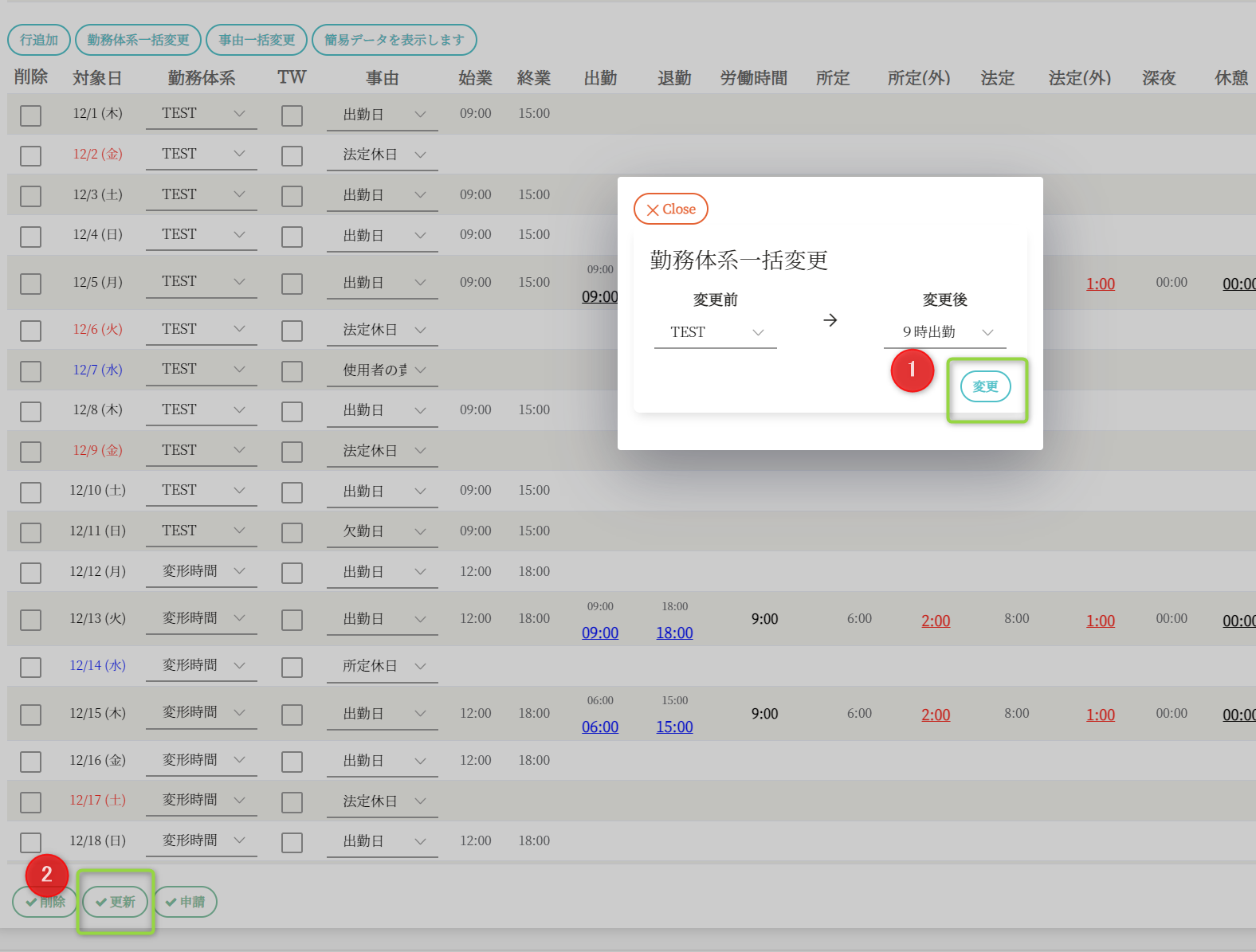Open the 変更後 9時出勤 dropdown
Screen dimensions: 1256x952
(944, 332)
